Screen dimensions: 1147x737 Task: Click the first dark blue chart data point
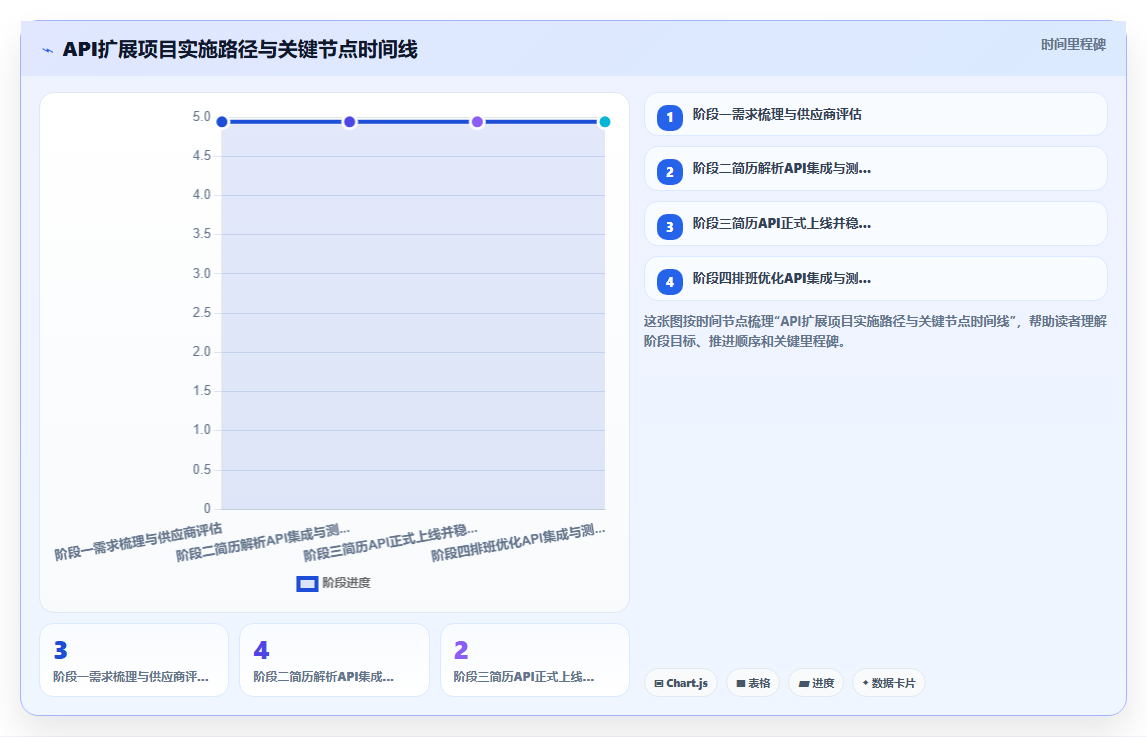222,122
